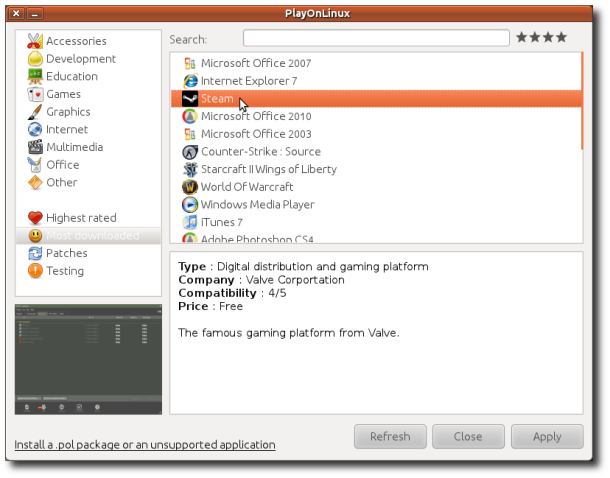Select 'Counter-Strike : Source' entry
The image size is (610, 478).
[261, 152]
